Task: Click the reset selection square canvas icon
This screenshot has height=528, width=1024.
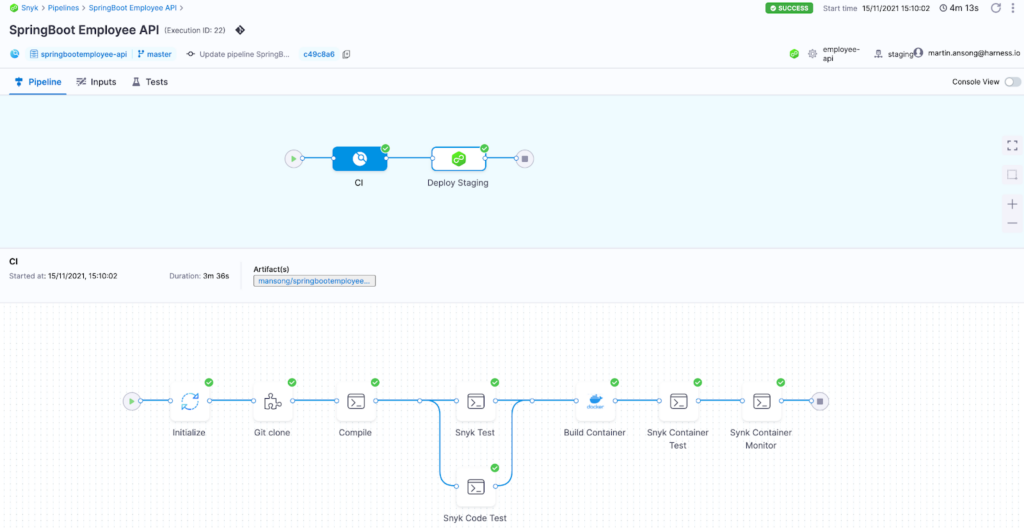Action: 1012,174
